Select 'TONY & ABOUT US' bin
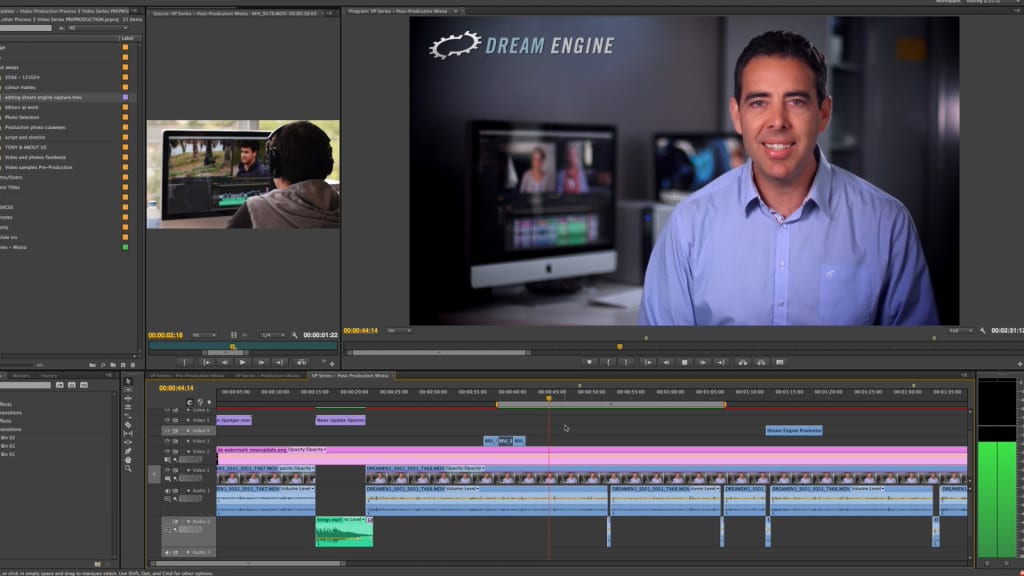This screenshot has width=1024, height=576. point(25,147)
